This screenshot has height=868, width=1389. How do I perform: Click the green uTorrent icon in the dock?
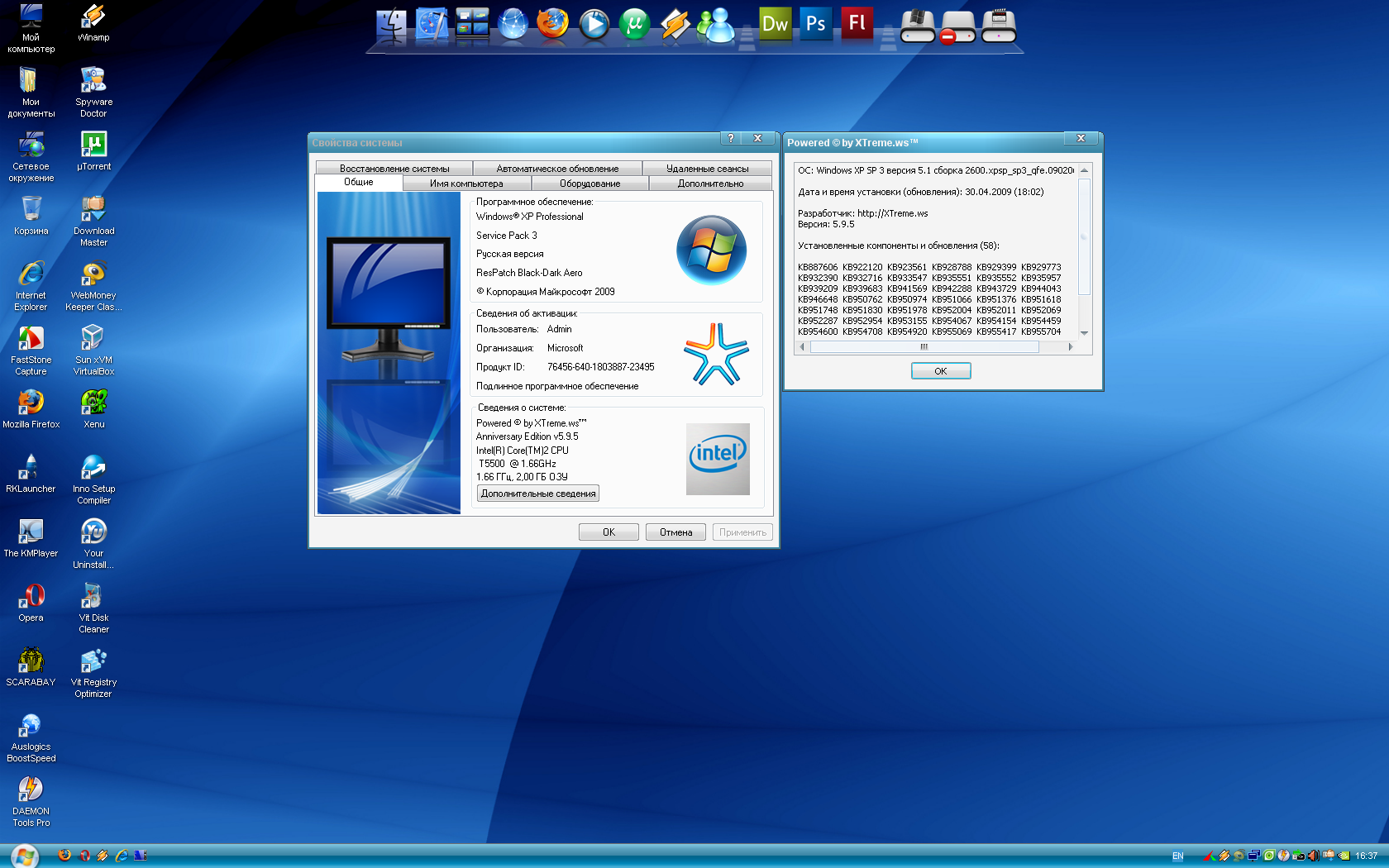click(634, 25)
